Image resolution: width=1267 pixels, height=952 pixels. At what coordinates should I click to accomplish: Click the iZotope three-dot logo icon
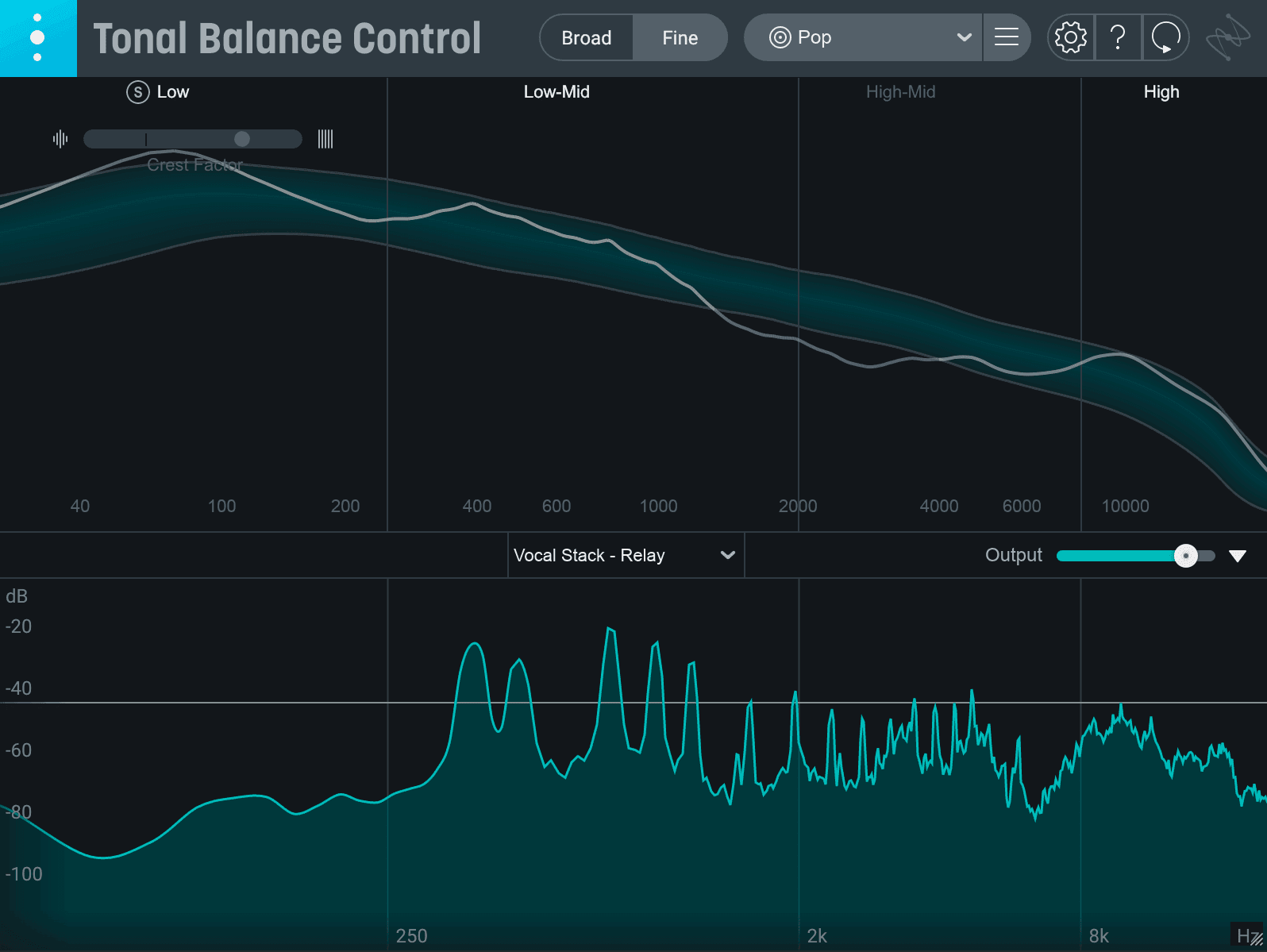click(37, 38)
